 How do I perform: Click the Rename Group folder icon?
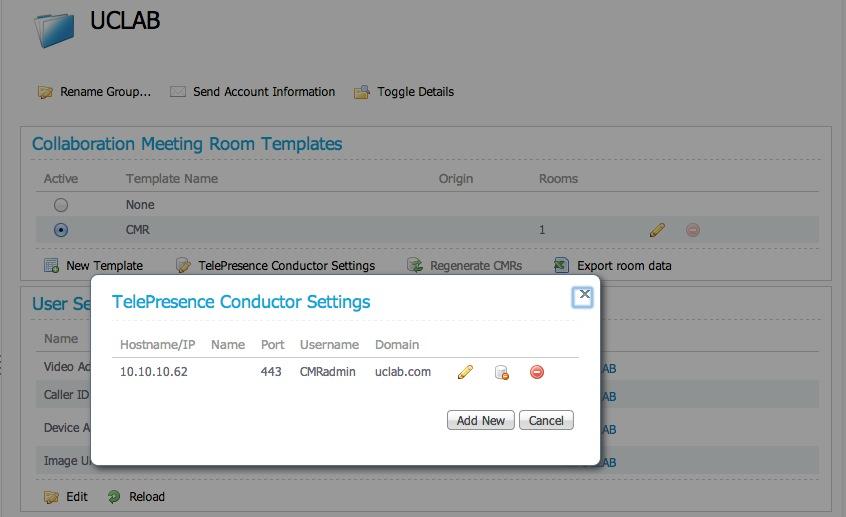click(45, 92)
